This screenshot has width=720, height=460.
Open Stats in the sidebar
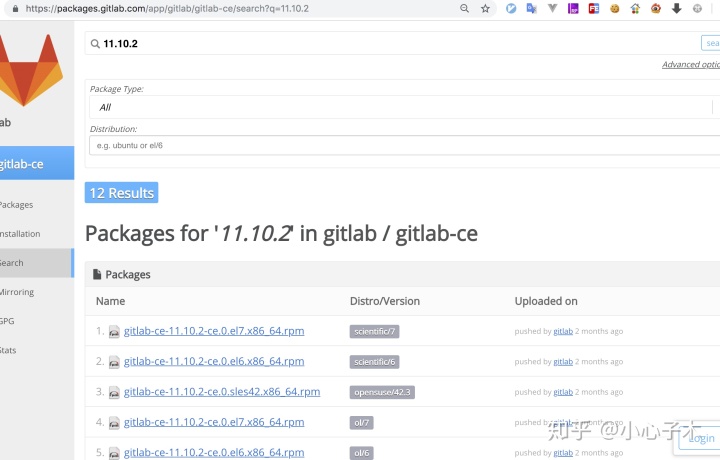pos(8,350)
